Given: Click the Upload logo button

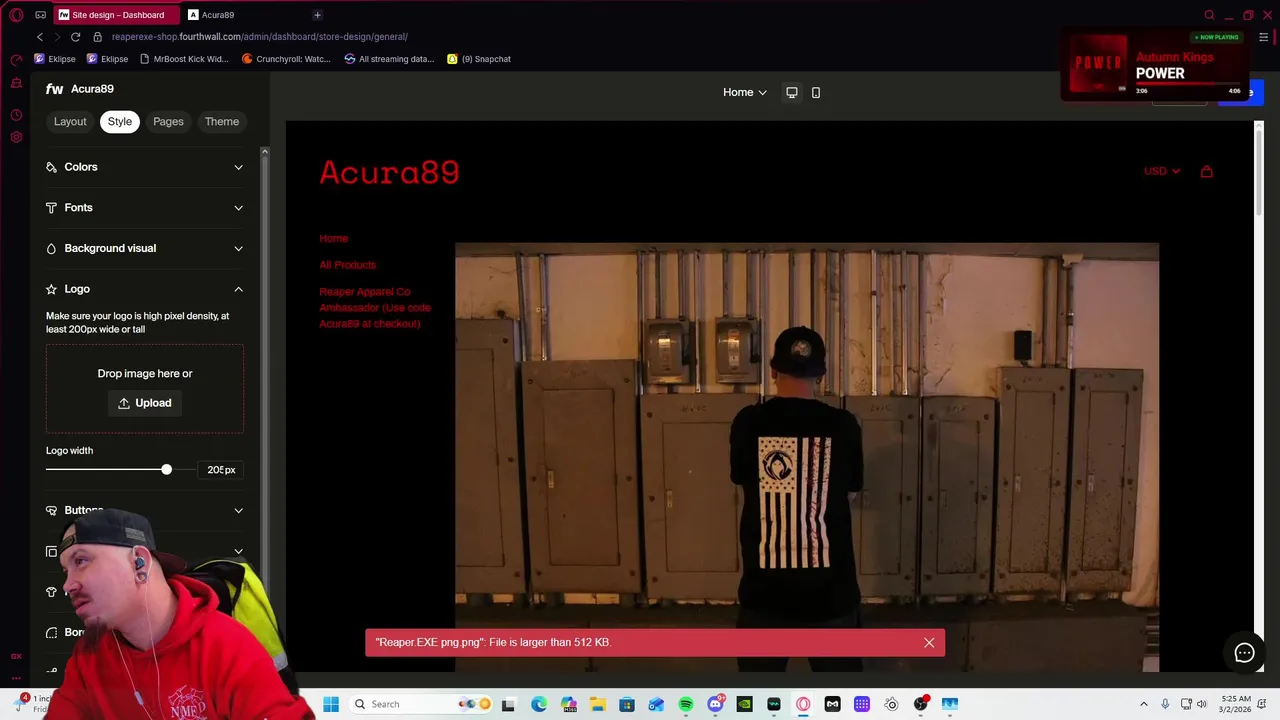Looking at the screenshot, I should [145, 403].
